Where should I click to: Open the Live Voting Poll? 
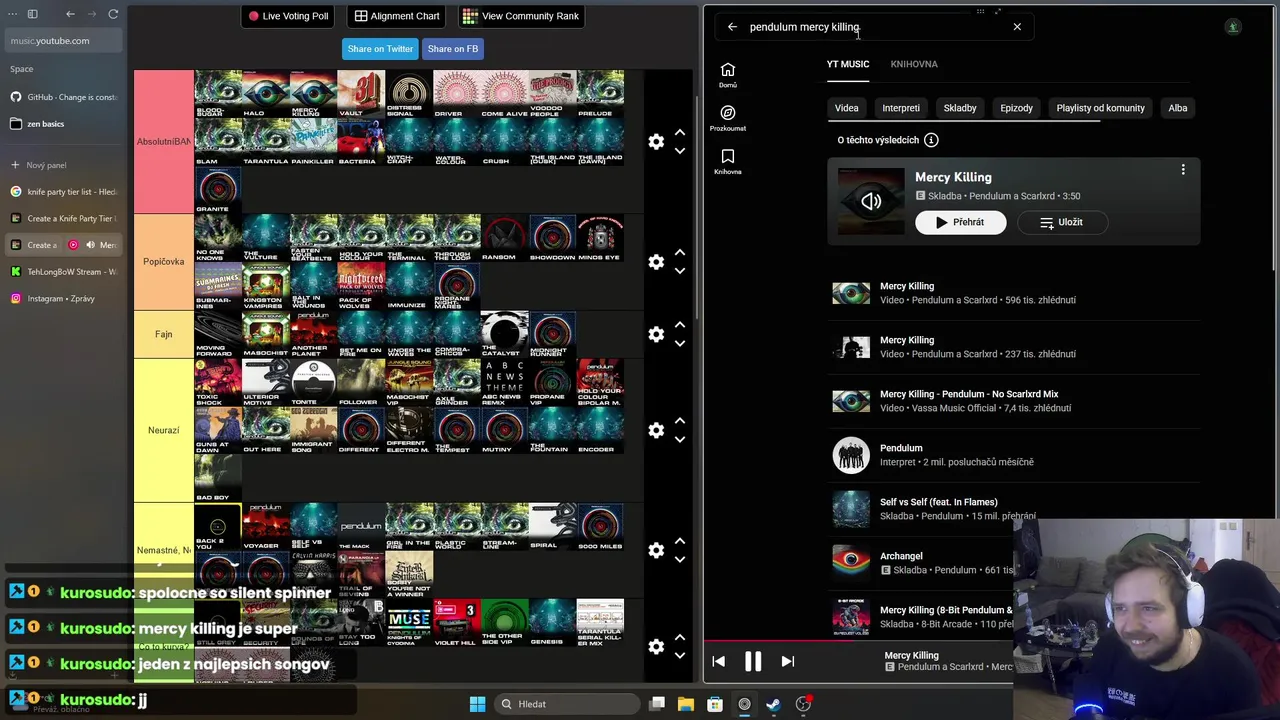(x=289, y=16)
